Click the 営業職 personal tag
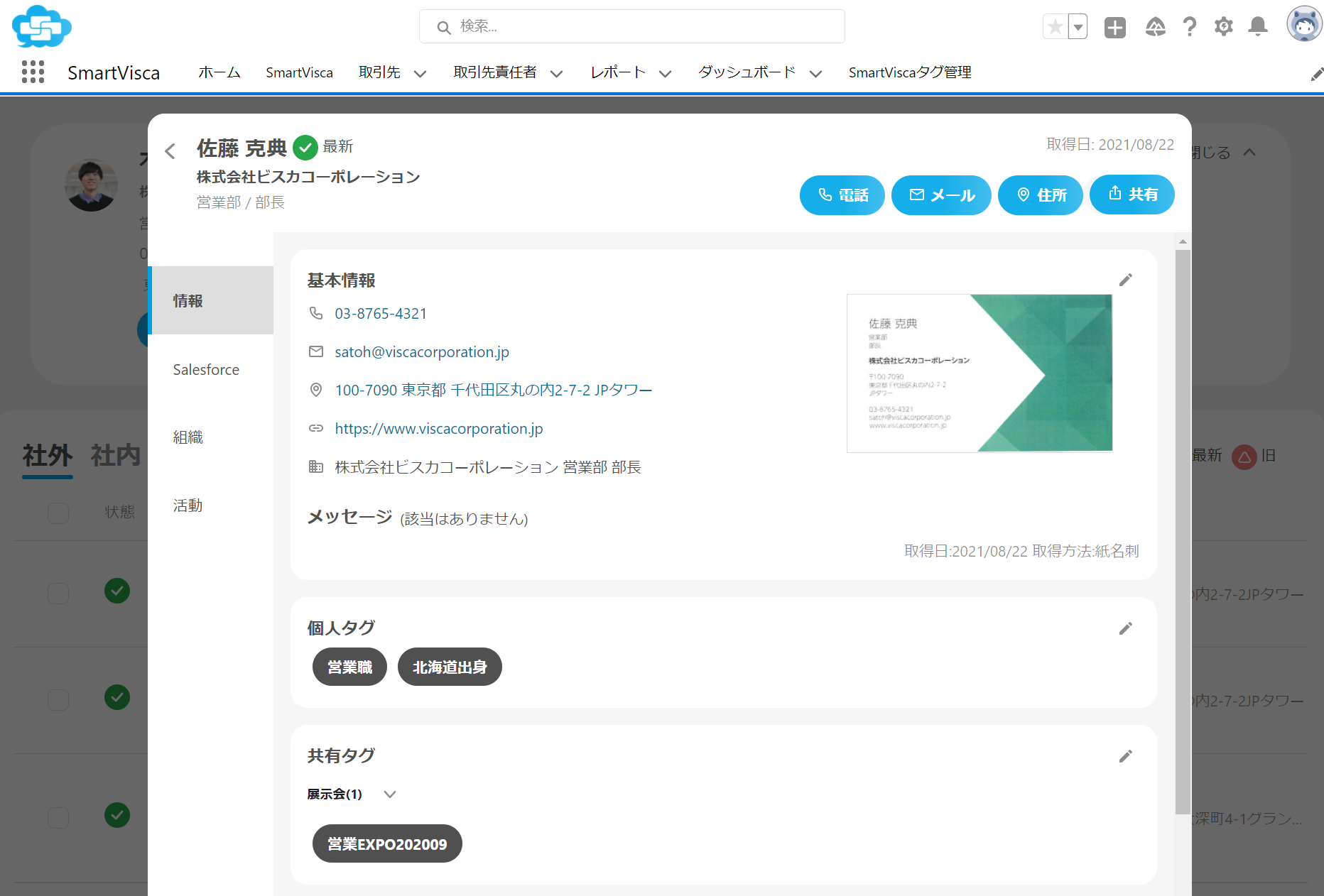 point(349,667)
